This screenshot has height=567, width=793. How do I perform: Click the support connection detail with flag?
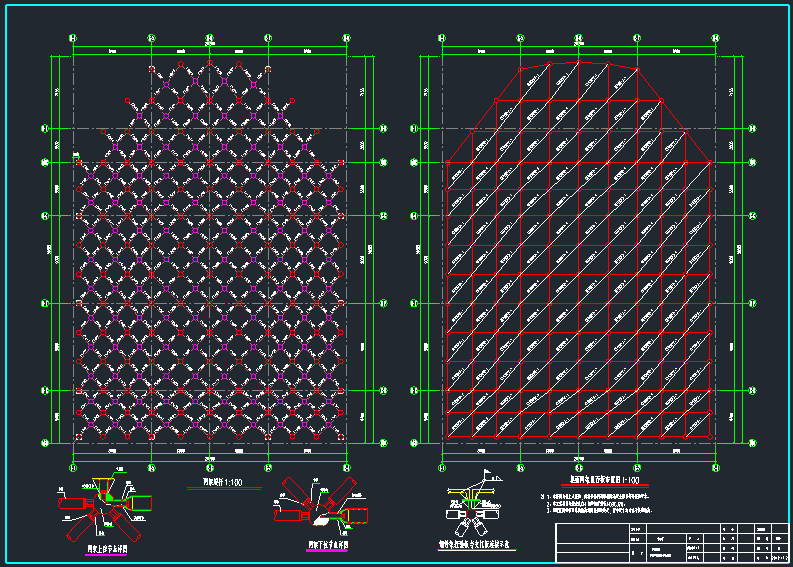472,512
